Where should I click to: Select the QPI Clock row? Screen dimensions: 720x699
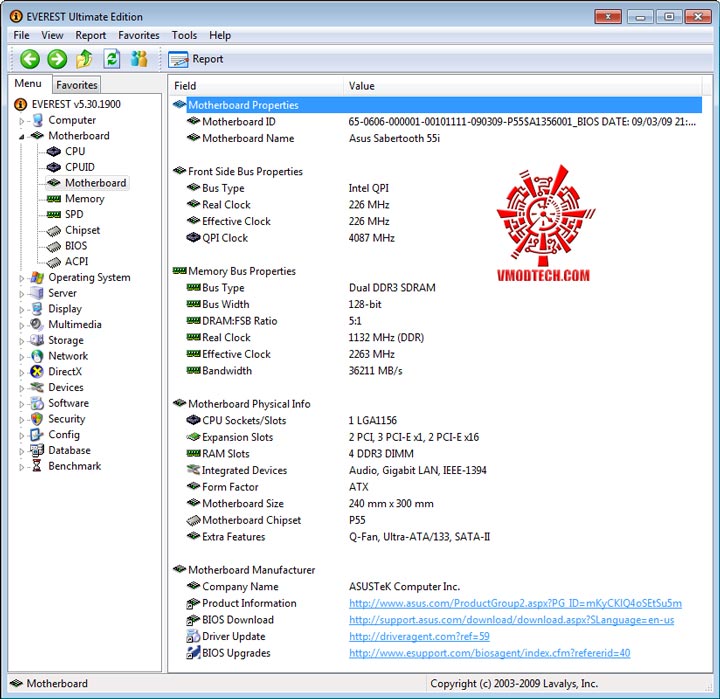tap(437, 238)
